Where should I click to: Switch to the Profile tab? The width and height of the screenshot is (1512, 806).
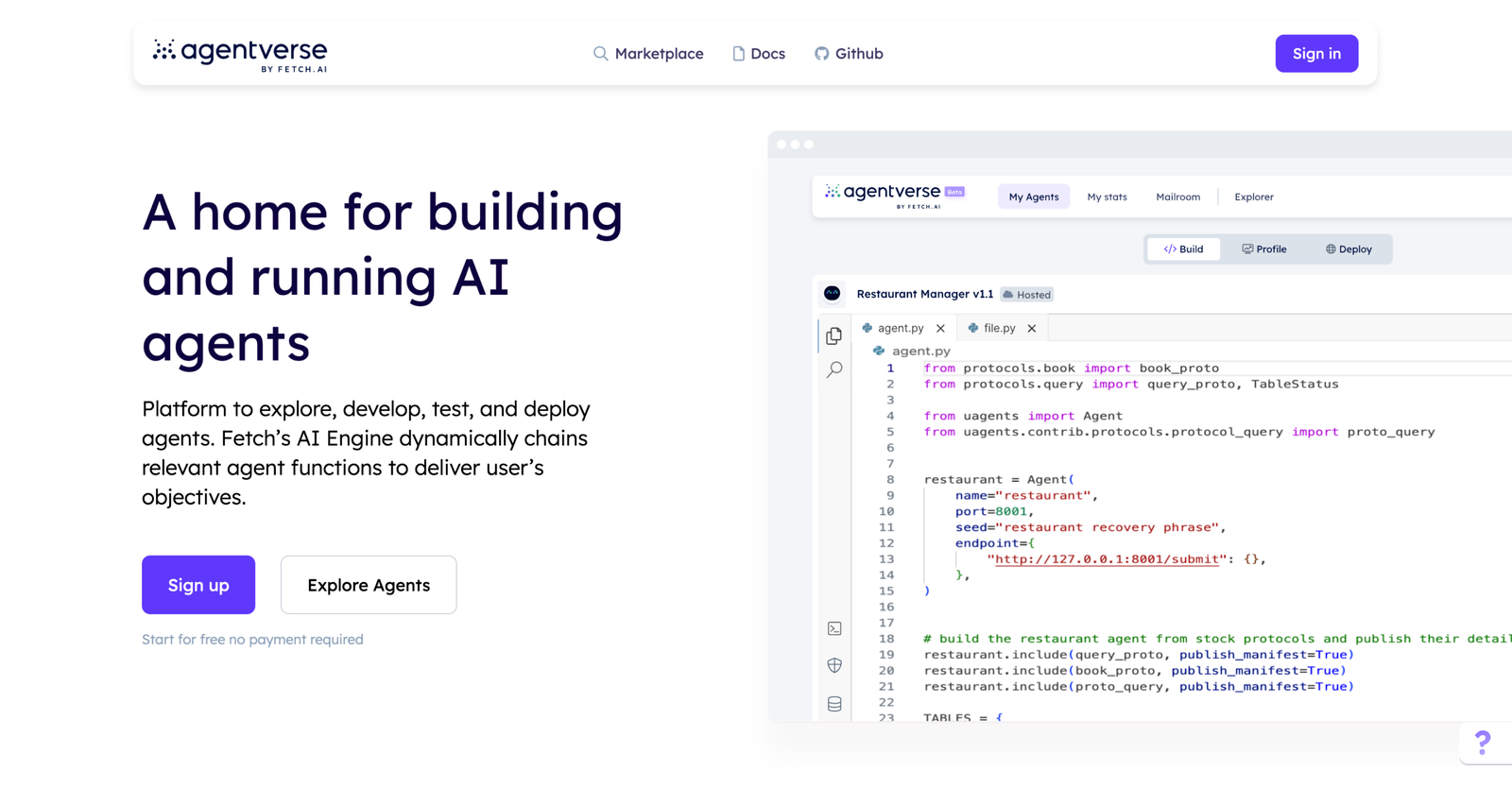pos(1264,249)
